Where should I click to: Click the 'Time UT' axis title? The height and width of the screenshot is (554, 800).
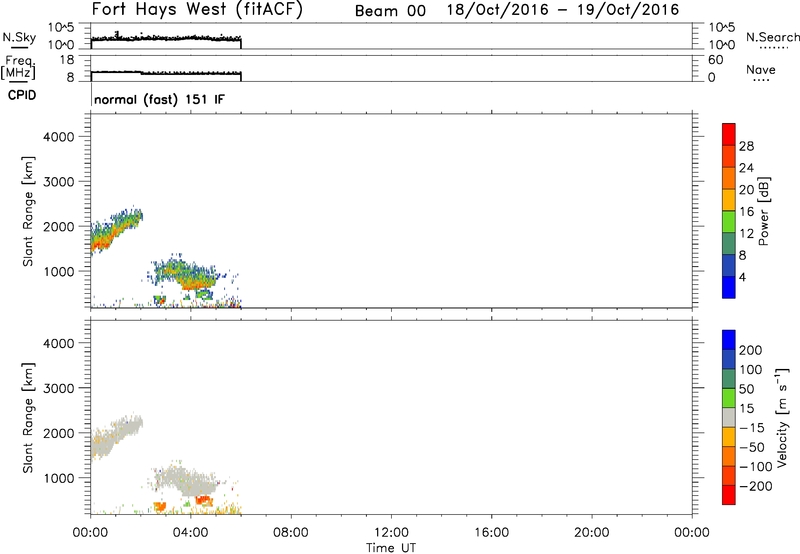(391, 547)
